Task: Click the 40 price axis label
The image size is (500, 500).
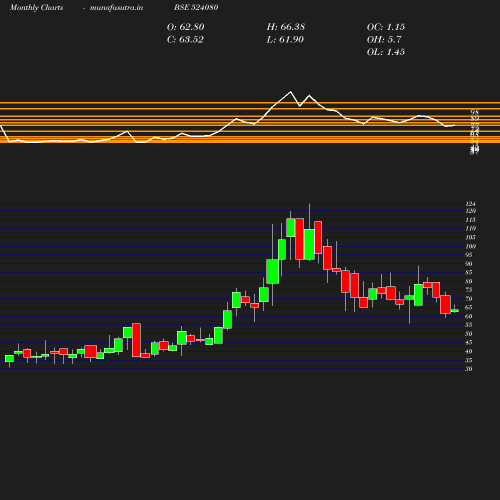Action: point(469,351)
